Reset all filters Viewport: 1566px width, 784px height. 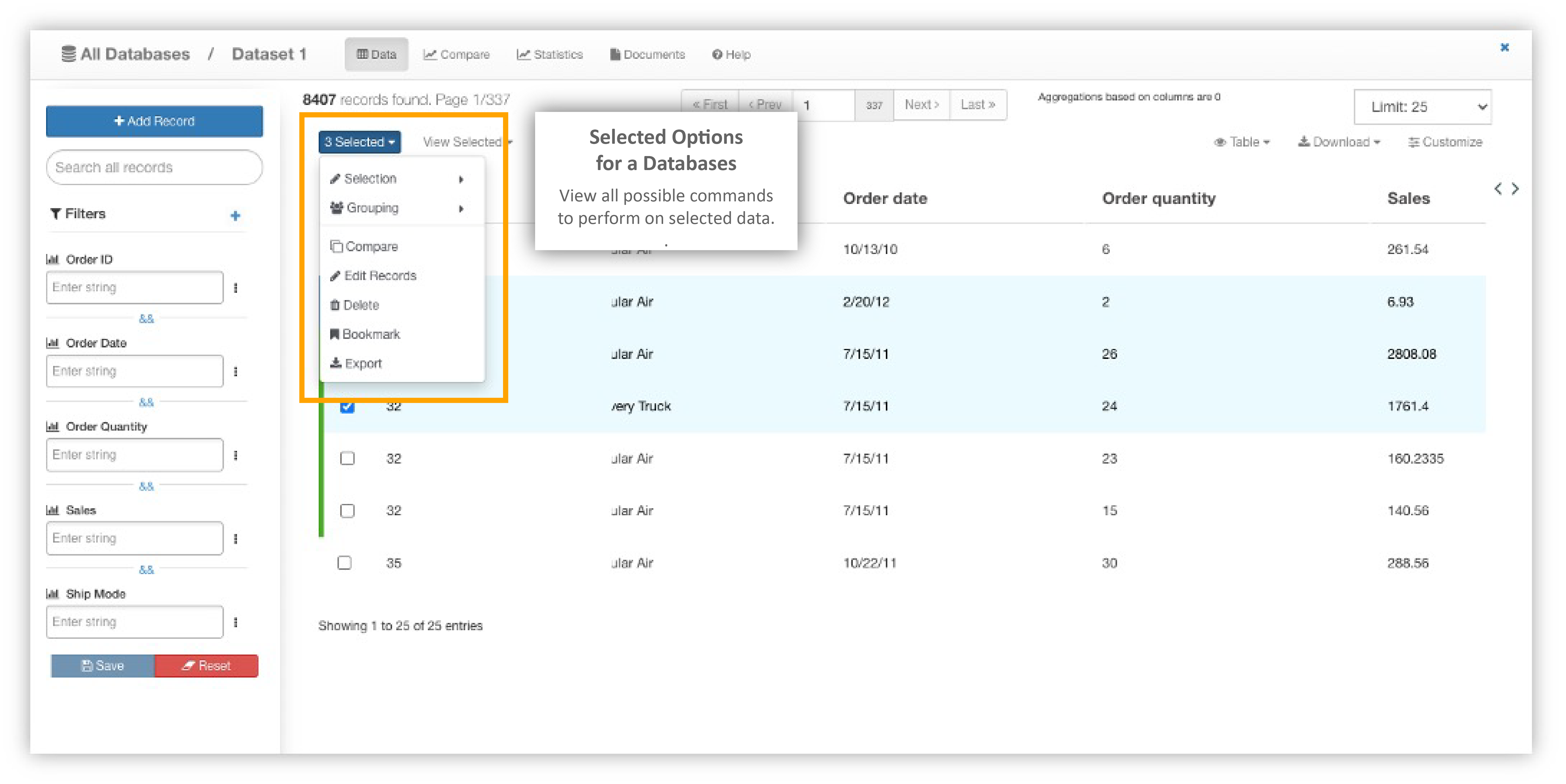click(207, 666)
